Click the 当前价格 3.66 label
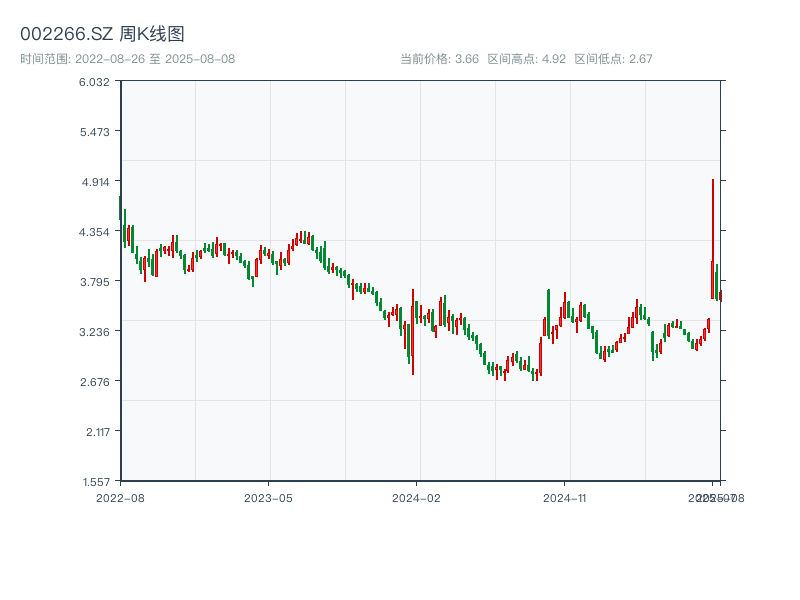Screen dimensions: 800x600 (x=439, y=59)
